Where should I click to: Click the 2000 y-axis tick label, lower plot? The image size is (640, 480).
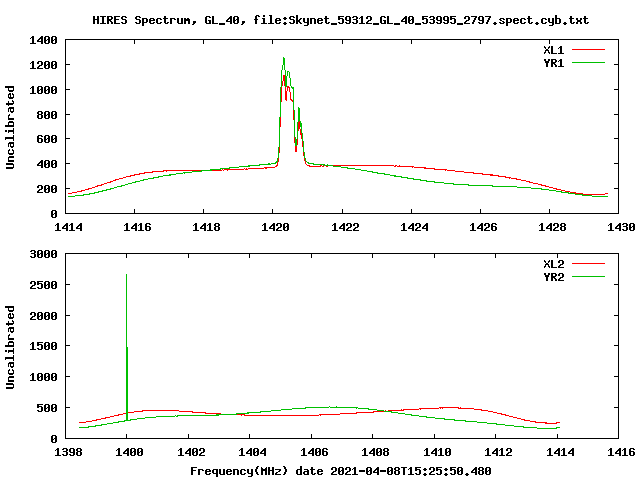click(x=43, y=316)
